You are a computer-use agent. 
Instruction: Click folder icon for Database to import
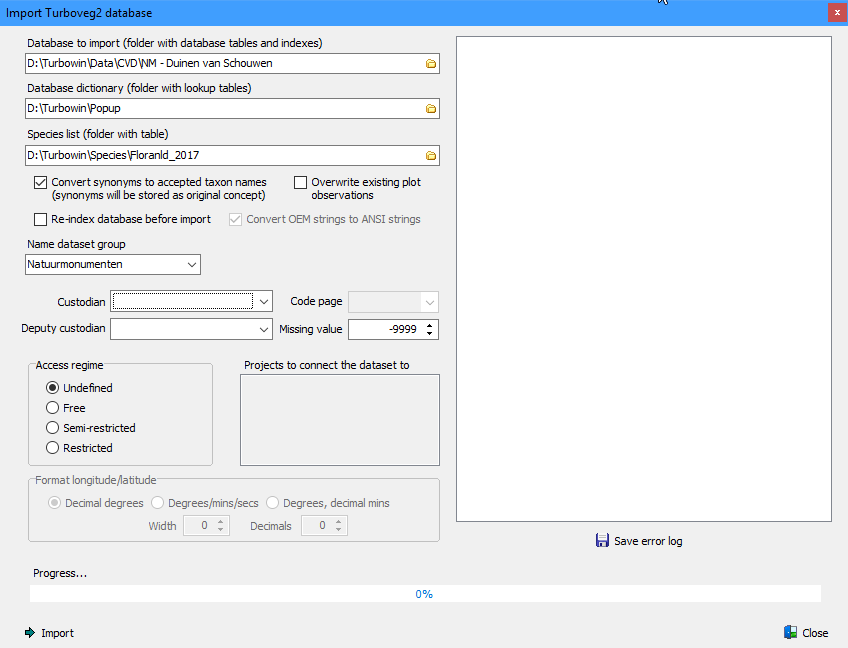tap(431, 63)
